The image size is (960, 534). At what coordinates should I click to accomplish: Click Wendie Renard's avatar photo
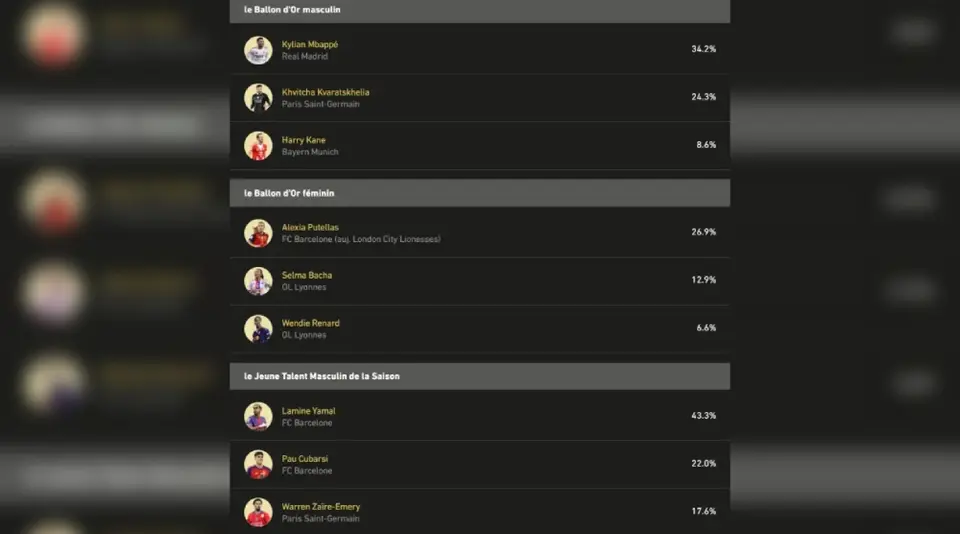(x=258, y=329)
